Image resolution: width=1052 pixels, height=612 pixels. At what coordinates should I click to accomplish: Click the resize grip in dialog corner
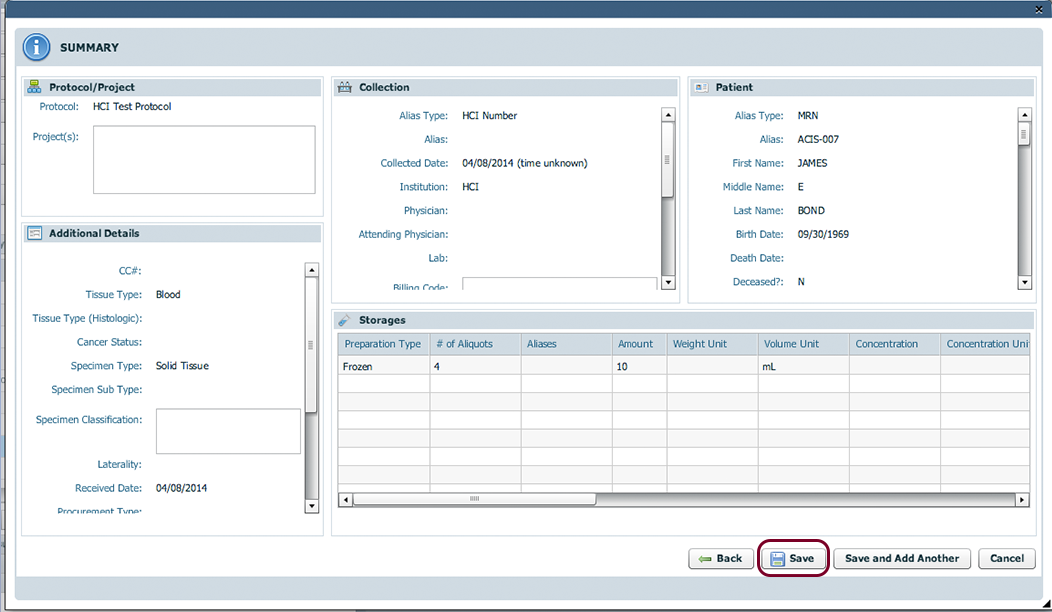(1046, 604)
